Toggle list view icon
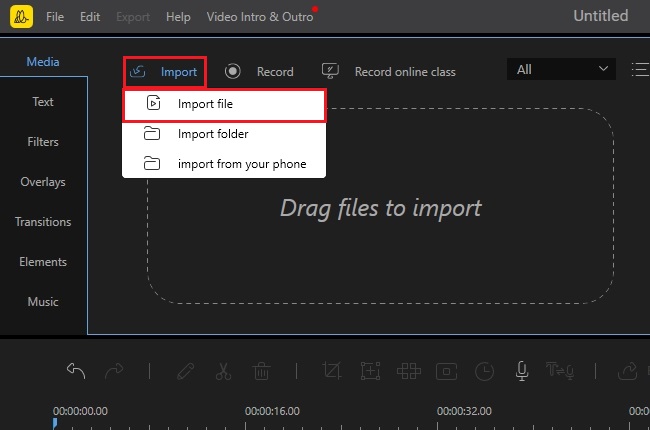650x430 pixels. (x=640, y=70)
